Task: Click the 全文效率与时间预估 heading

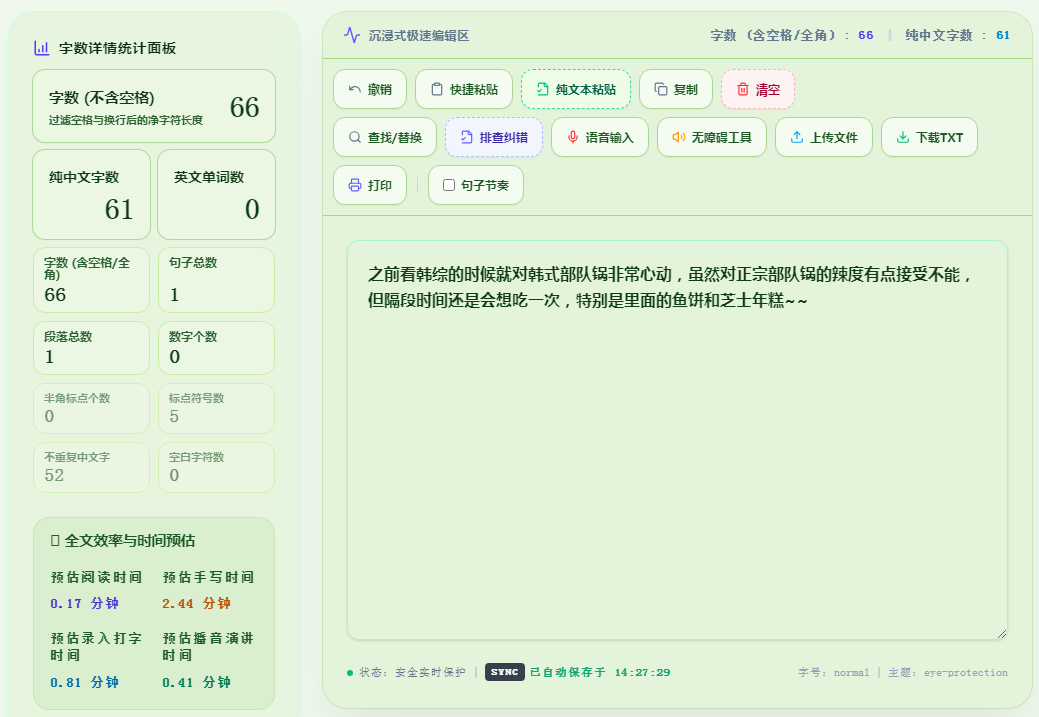Action: 123,541
